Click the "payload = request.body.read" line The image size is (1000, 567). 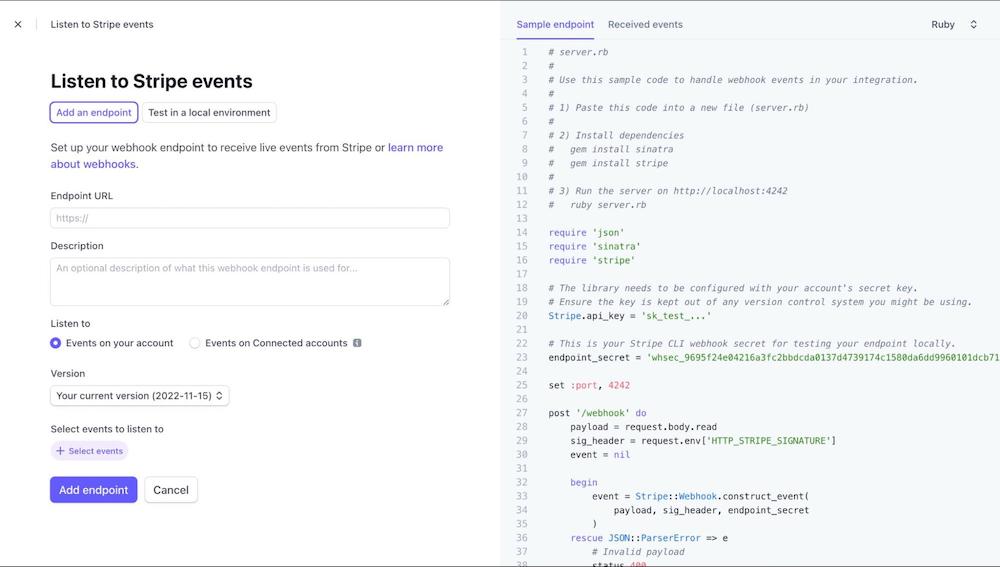point(643,427)
